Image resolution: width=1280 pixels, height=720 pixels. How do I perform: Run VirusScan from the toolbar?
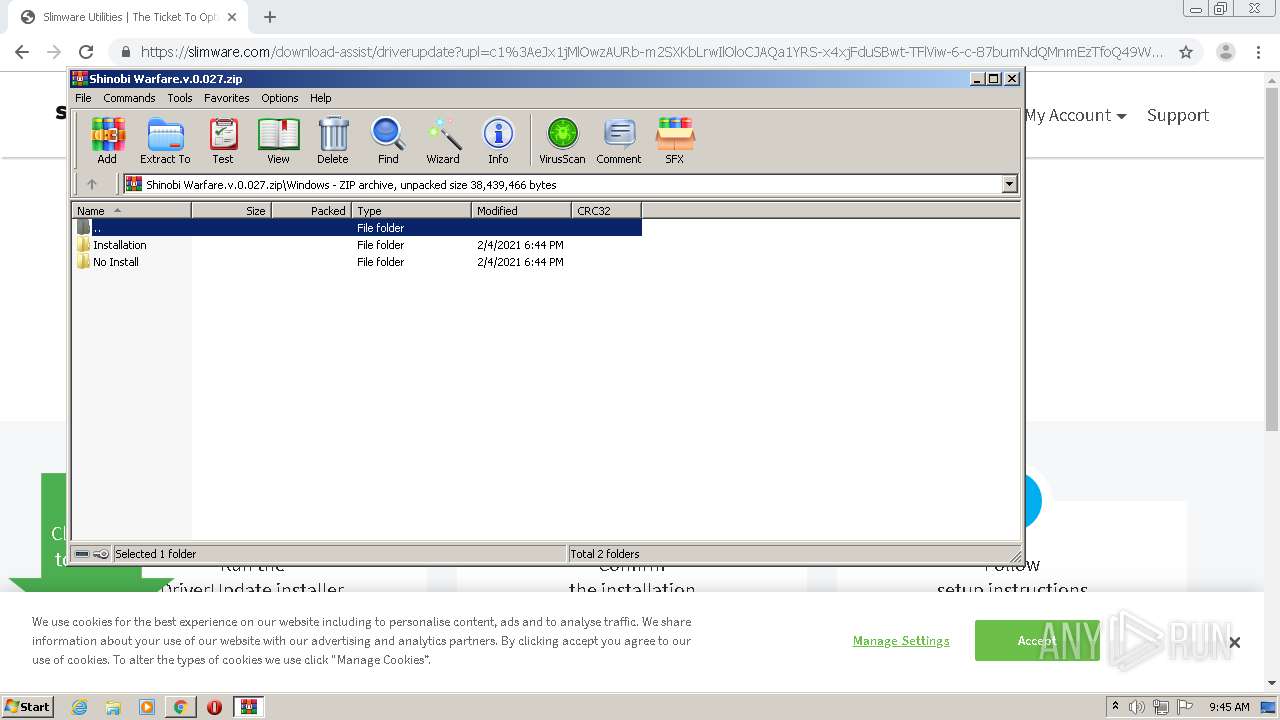(x=562, y=139)
